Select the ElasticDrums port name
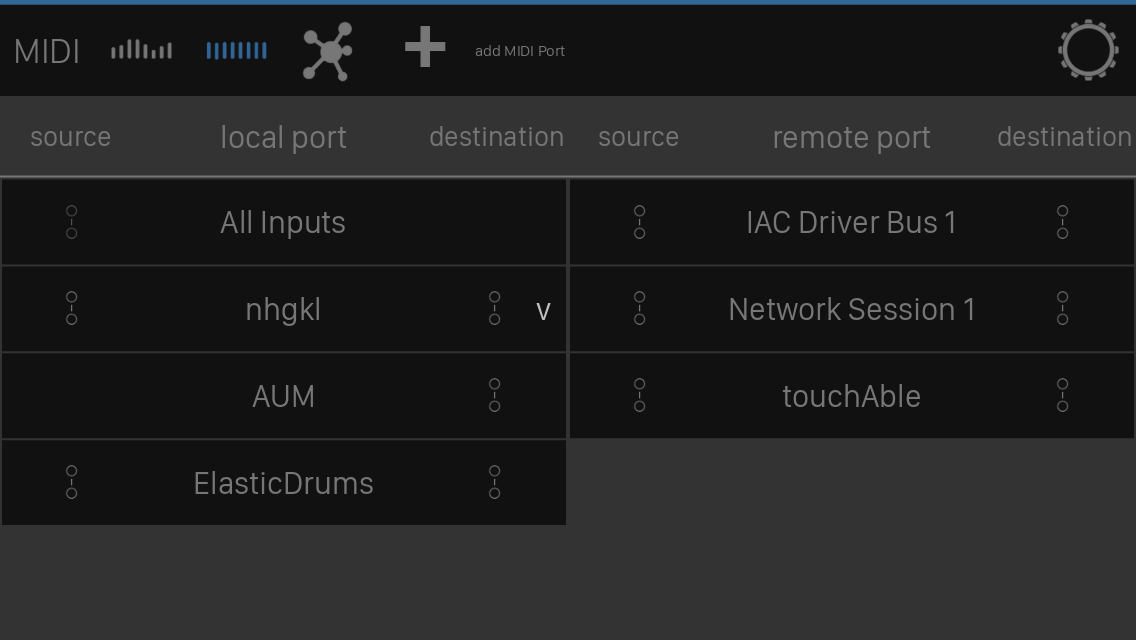Image resolution: width=1136 pixels, height=640 pixels. tap(283, 483)
